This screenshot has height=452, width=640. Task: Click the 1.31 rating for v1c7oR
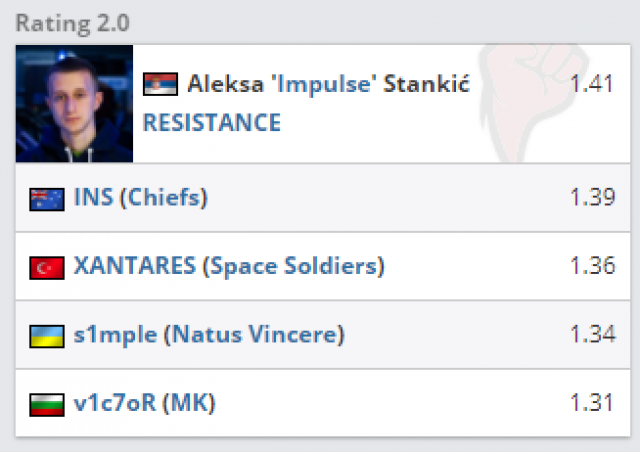591,404
